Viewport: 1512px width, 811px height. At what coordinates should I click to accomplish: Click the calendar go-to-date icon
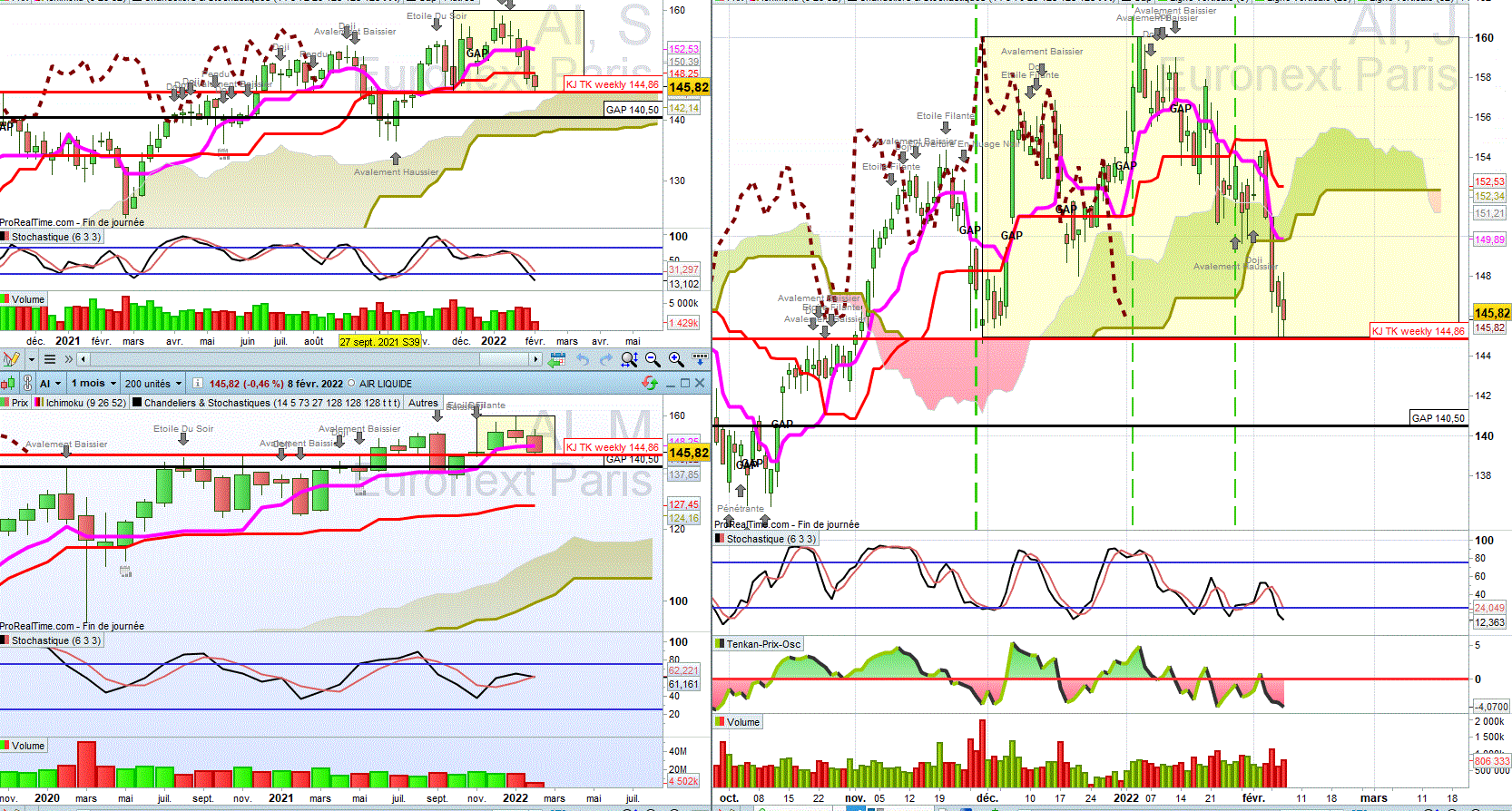point(557,359)
